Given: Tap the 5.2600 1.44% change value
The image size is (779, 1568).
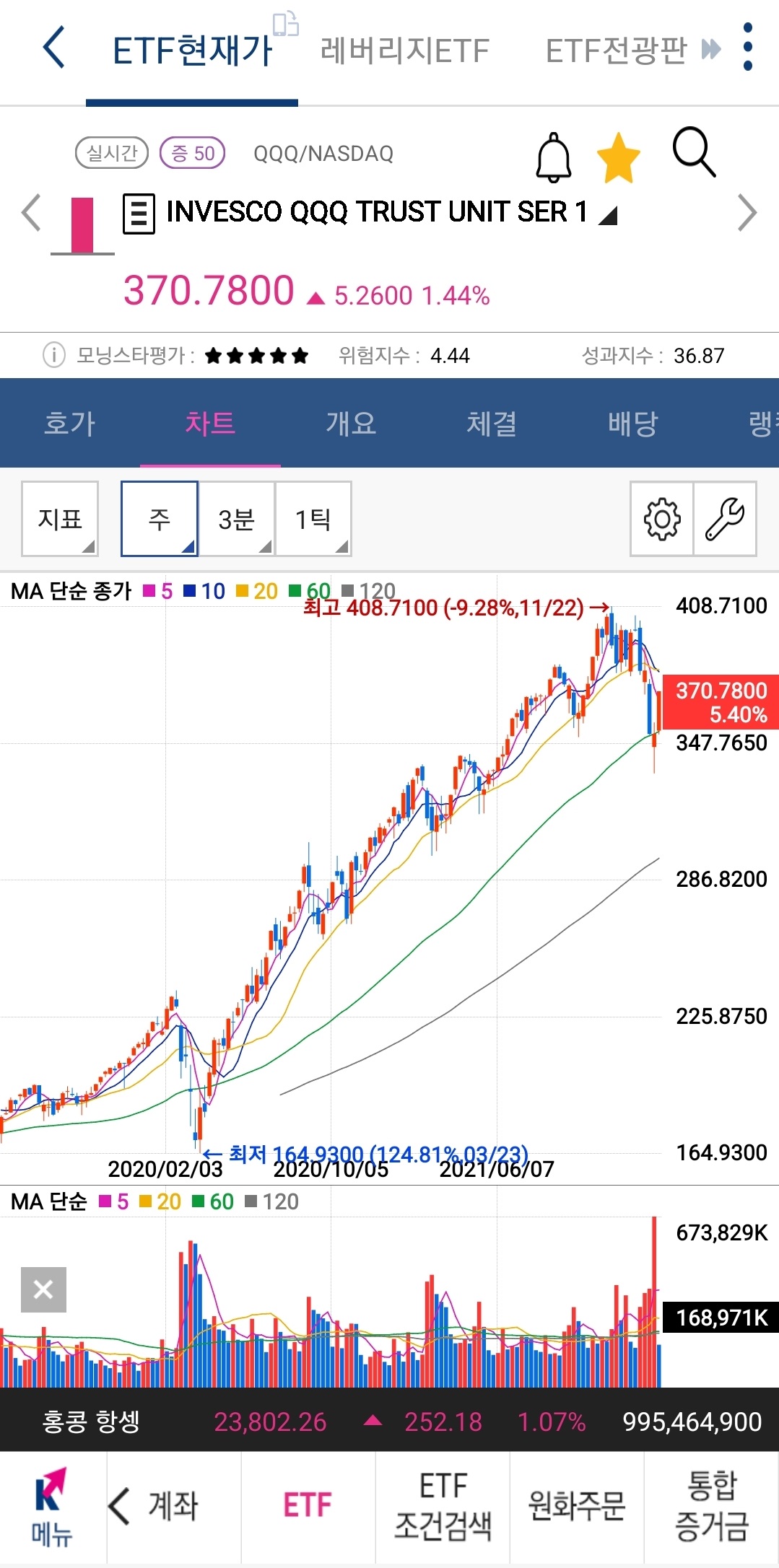Looking at the screenshot, I should (412, 296).
